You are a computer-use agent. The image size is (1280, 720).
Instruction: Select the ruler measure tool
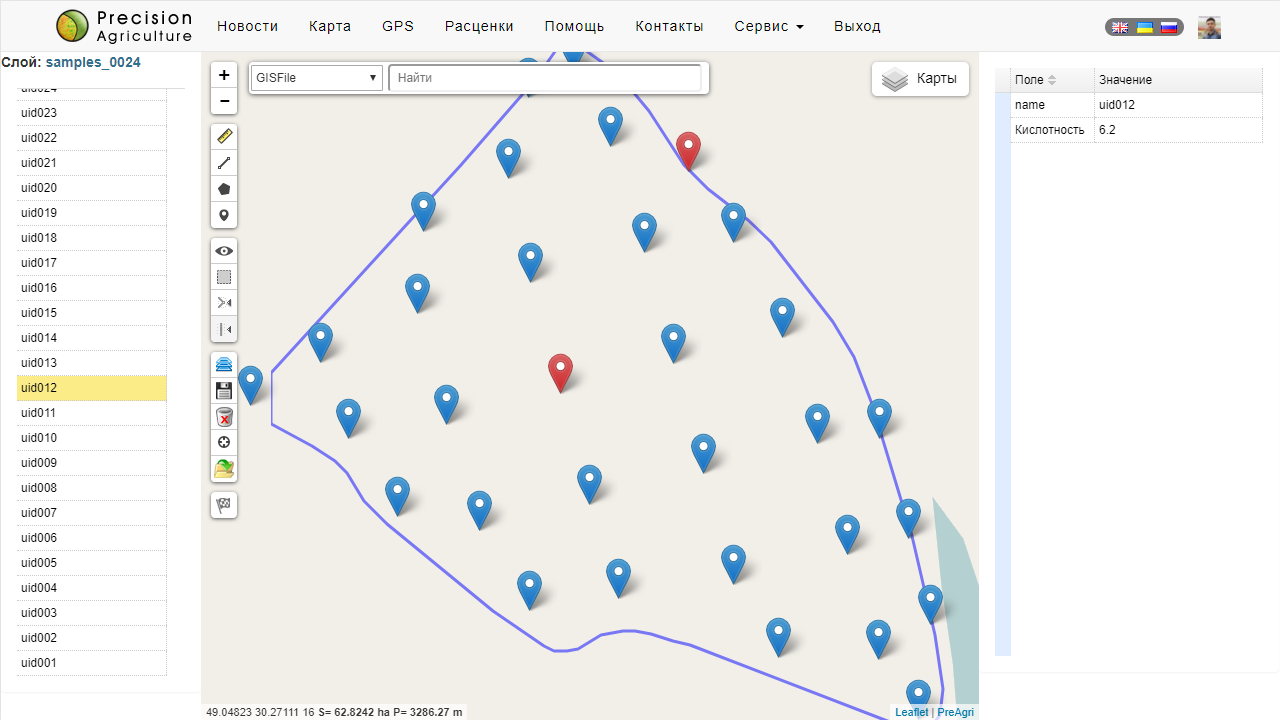tap(224, 137)
